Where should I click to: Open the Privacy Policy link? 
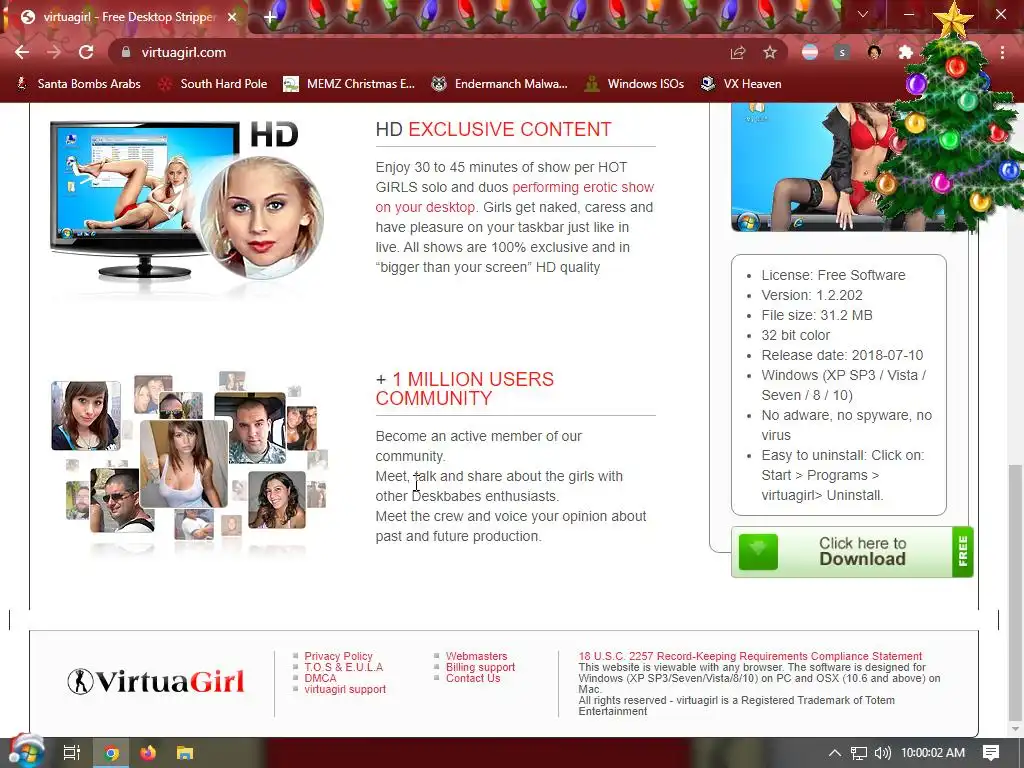(338, 656)
